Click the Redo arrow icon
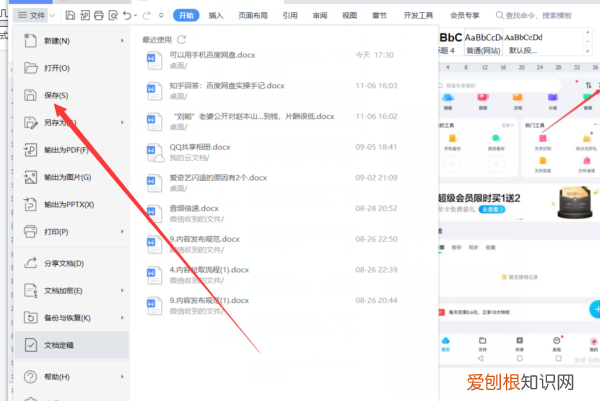Viewport: 600px width, 401px height. pyautogui.click(x=146, y=15)
